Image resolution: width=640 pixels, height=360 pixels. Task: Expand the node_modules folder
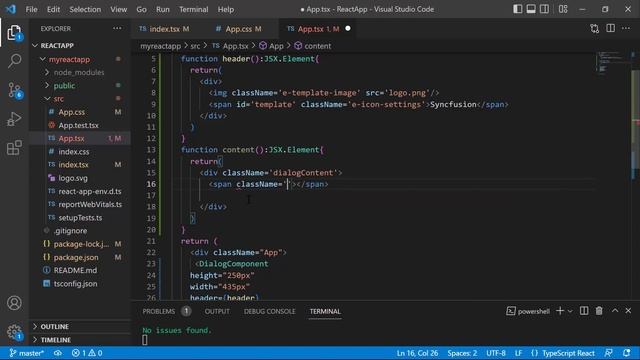tap(80, 72)
